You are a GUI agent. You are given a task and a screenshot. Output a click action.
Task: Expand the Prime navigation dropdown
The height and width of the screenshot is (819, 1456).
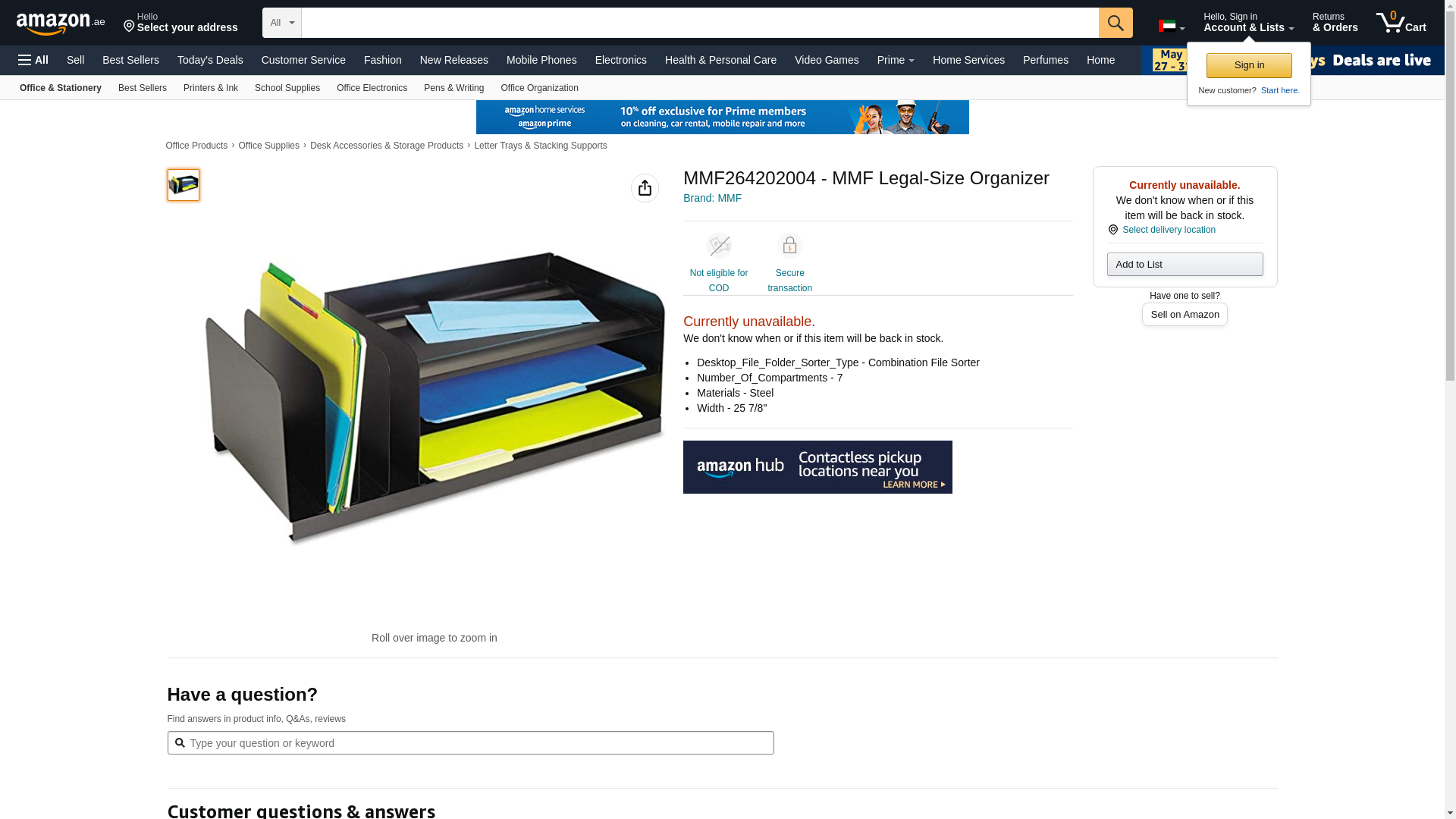(896, 60)
